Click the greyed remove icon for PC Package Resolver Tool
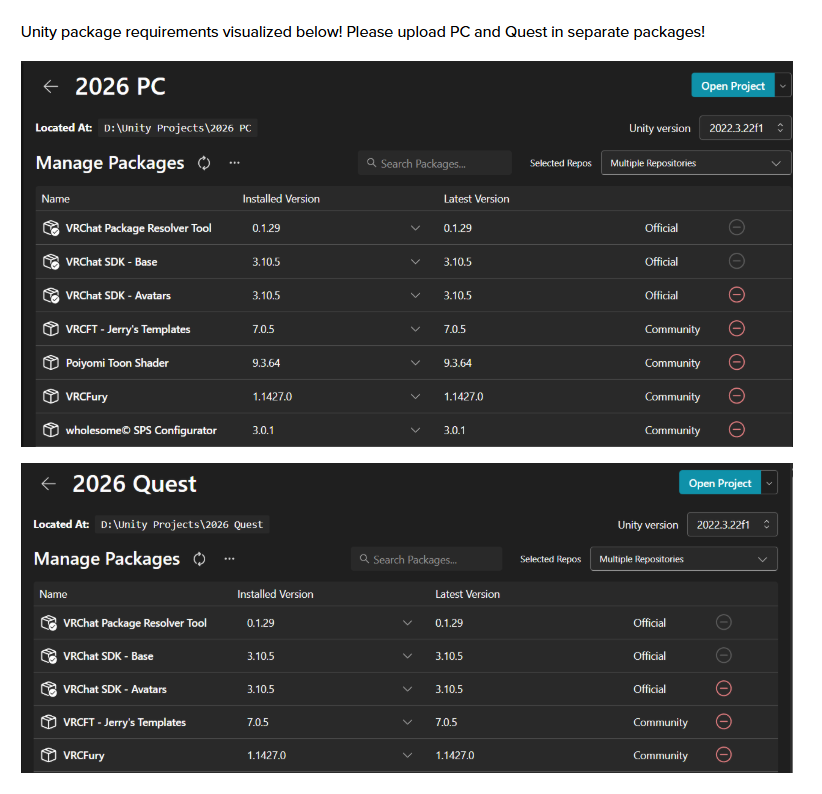Screen dimensions: 822x794 737,227
